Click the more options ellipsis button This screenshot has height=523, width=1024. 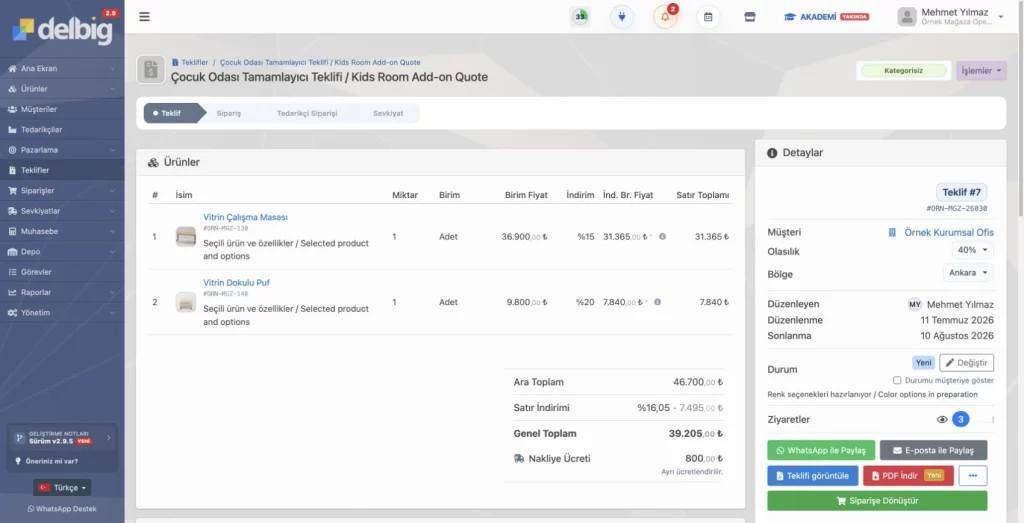click(x=972, y=475)
